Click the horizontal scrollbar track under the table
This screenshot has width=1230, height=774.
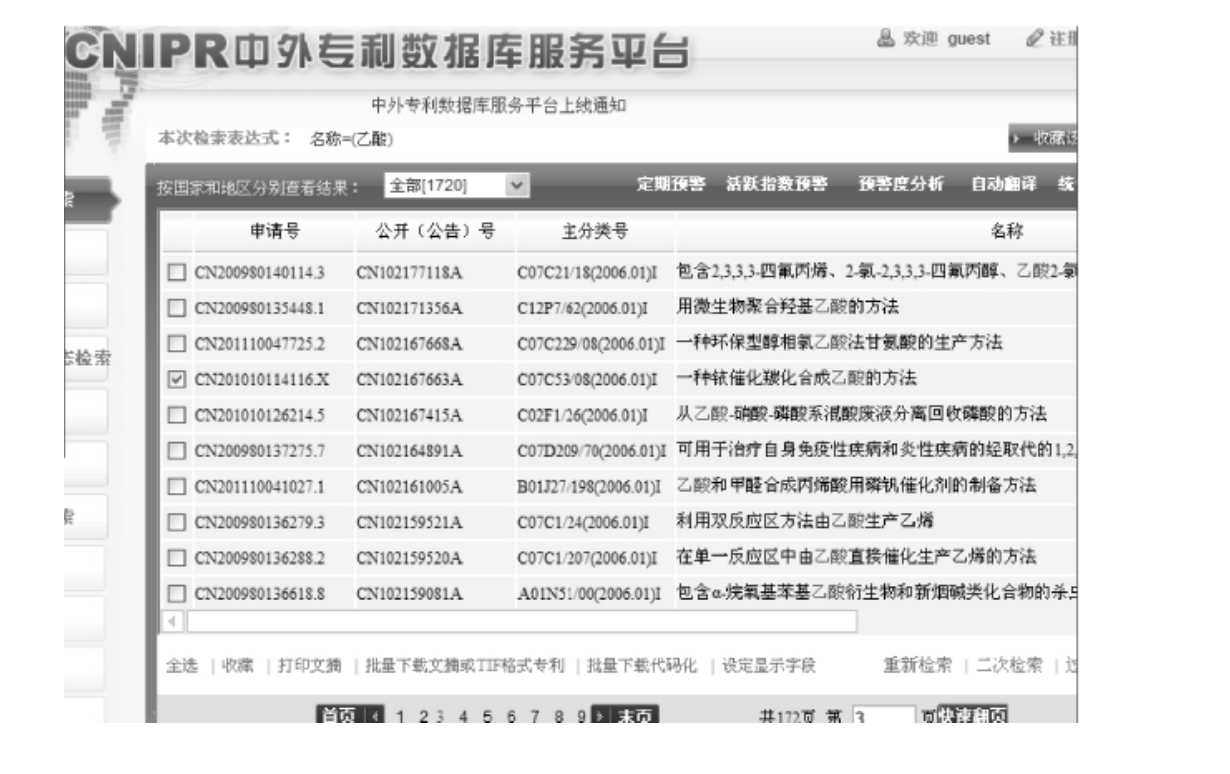point(520,622)
